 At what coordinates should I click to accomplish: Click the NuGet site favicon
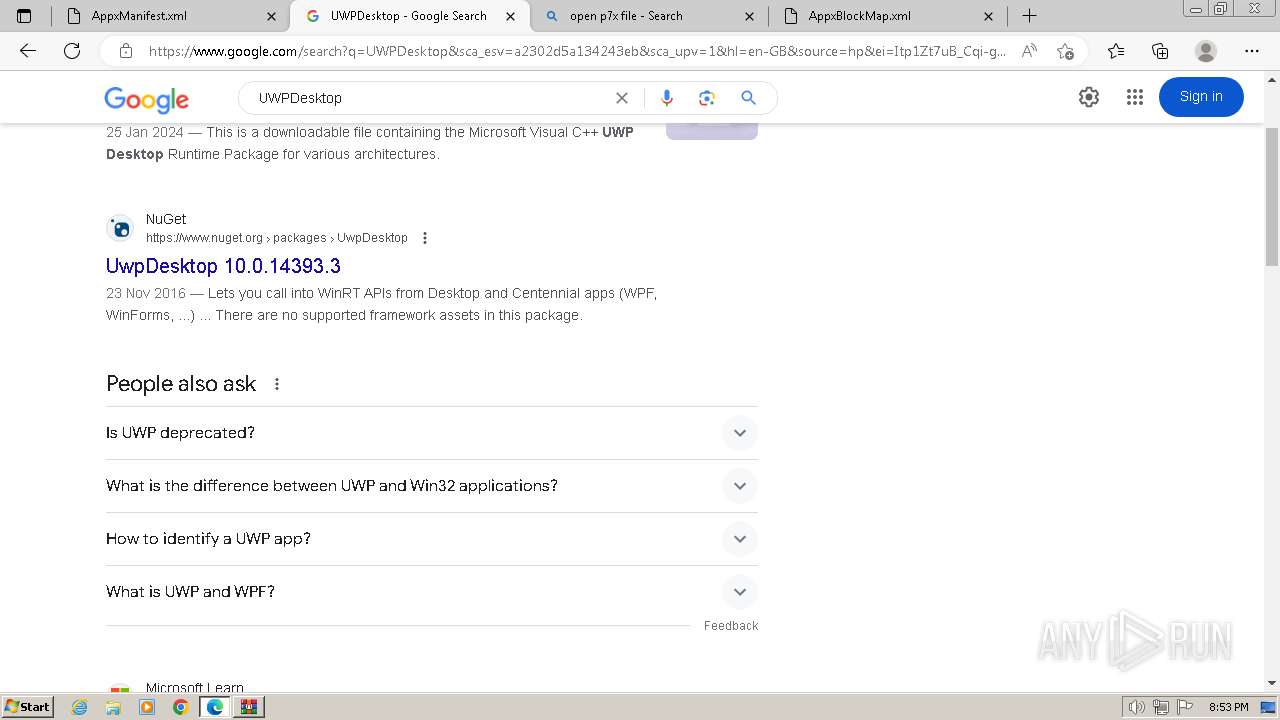(x=120, y=229)
